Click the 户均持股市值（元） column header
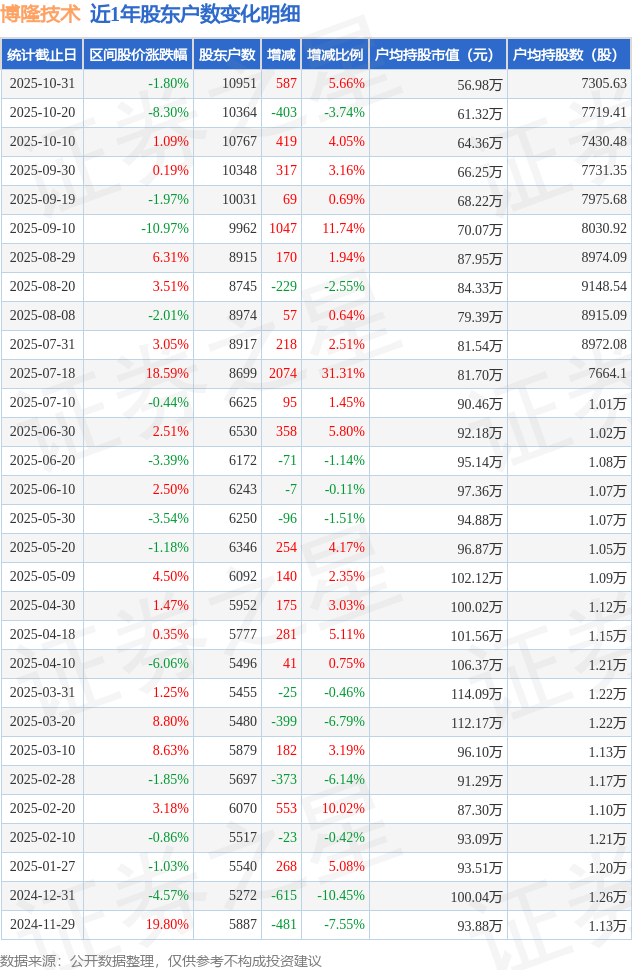The image size is (632, 970). point(437,55)
